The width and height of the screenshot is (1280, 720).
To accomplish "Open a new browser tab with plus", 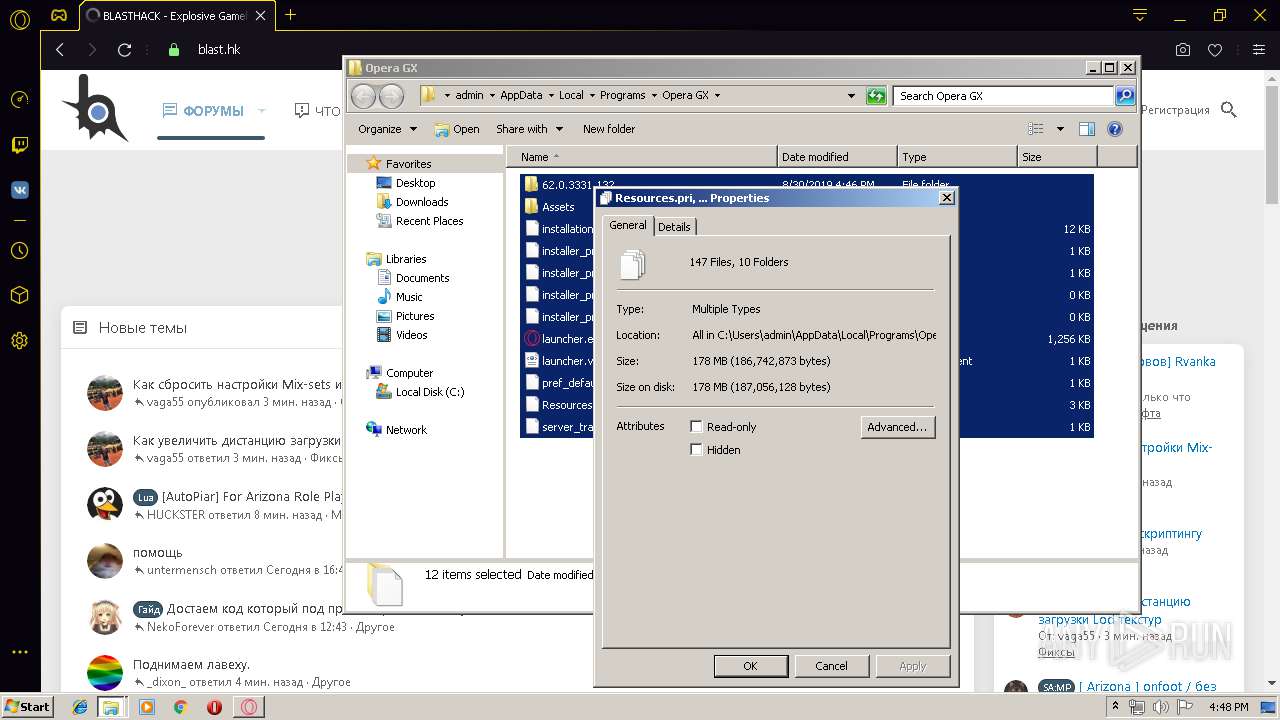I will coord(291,15).
